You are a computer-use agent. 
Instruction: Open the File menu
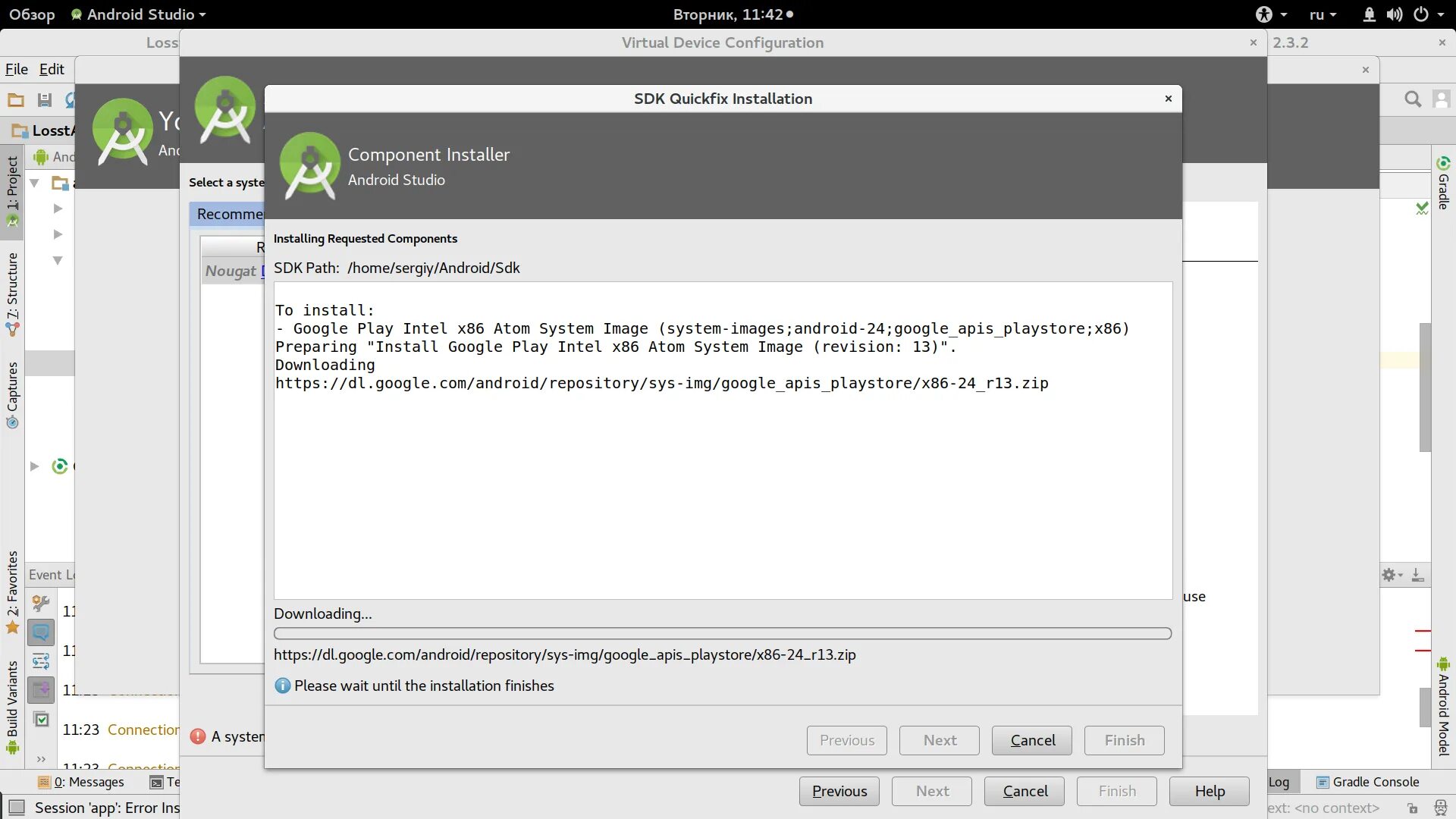(x=16, y=69)
